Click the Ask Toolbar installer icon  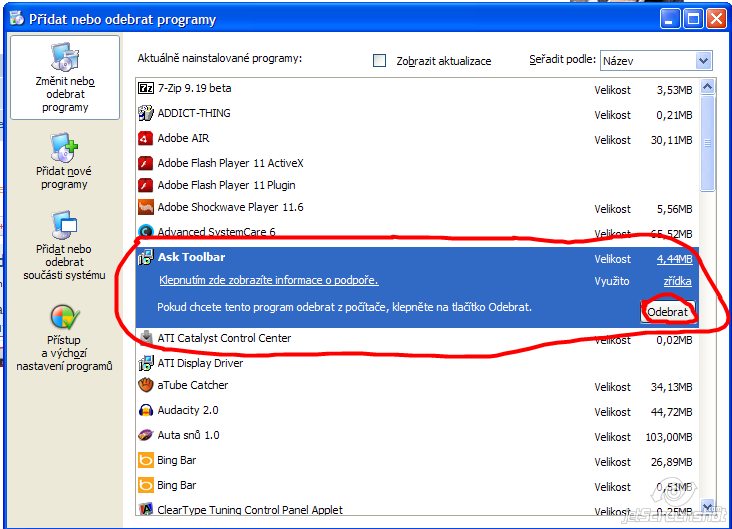(x=146, y=257)
